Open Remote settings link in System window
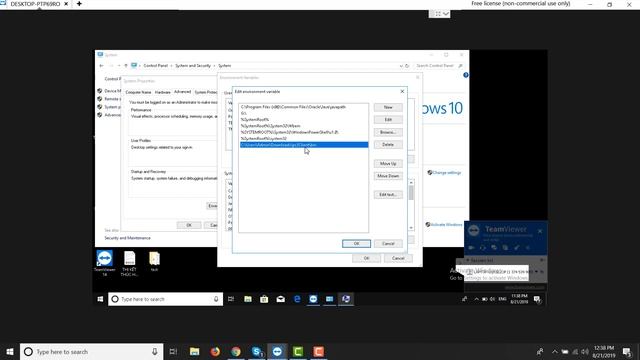Image resolution: width=640 pixels, height=360 pixels. click(x=112, y=99)
